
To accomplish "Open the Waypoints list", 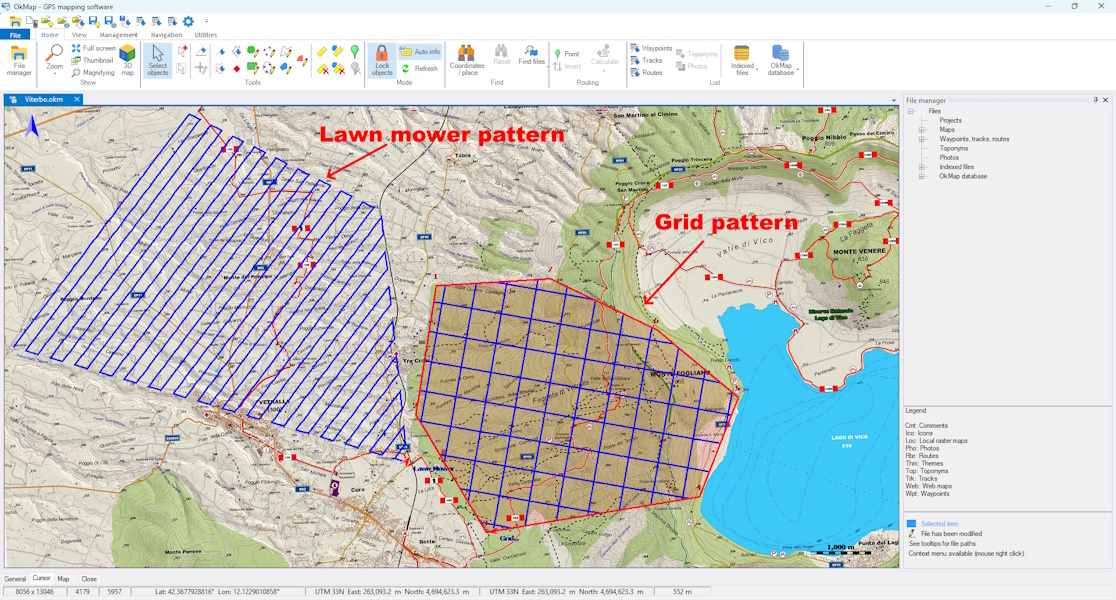I will (x=651, y=48).
